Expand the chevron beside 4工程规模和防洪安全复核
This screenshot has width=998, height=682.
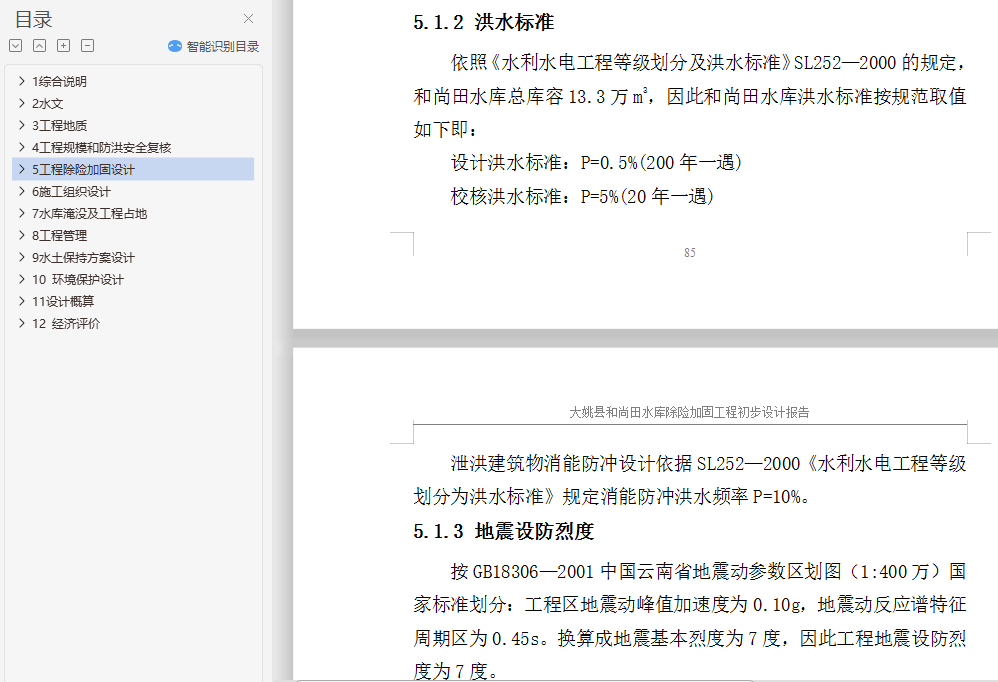(x=22, y=147)
